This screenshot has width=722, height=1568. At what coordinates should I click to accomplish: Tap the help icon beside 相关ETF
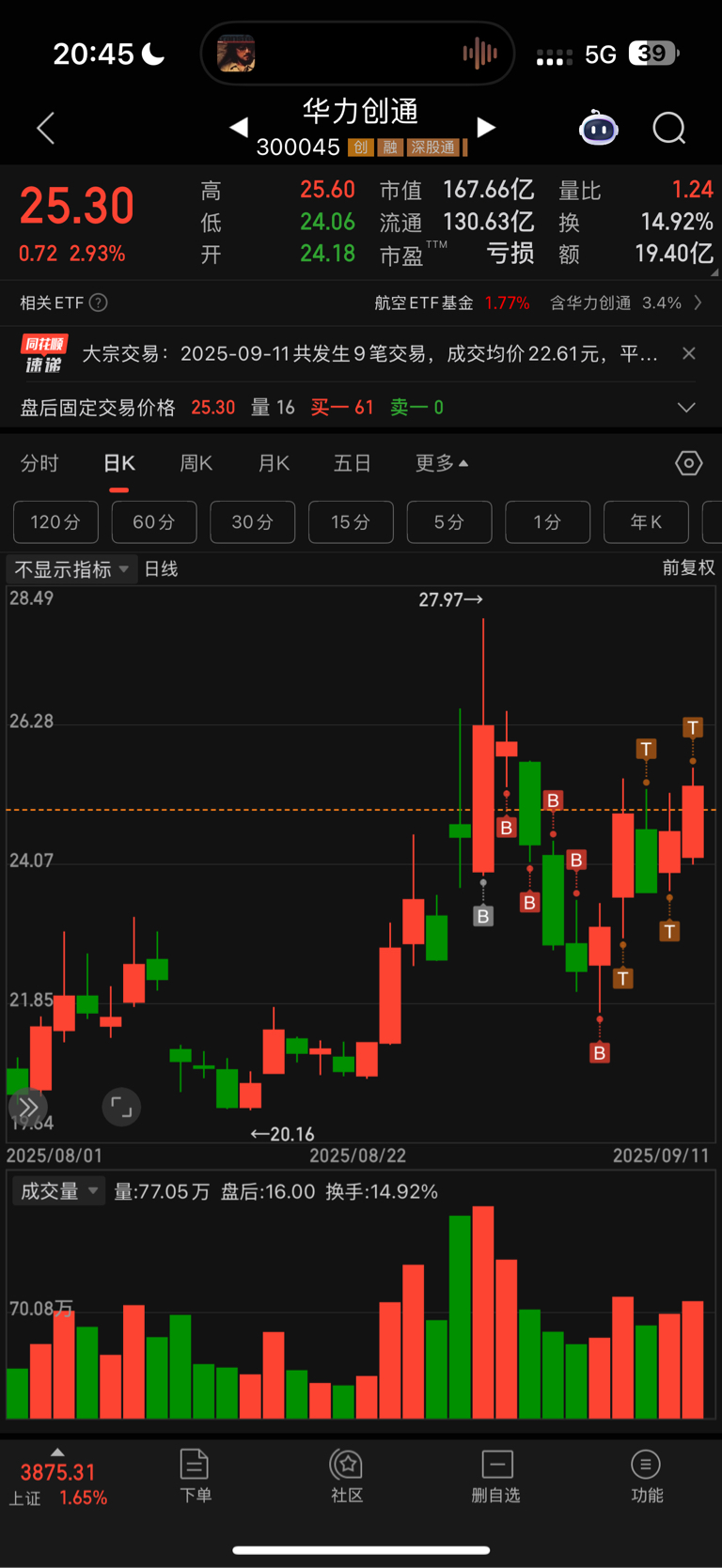[98, 303]
